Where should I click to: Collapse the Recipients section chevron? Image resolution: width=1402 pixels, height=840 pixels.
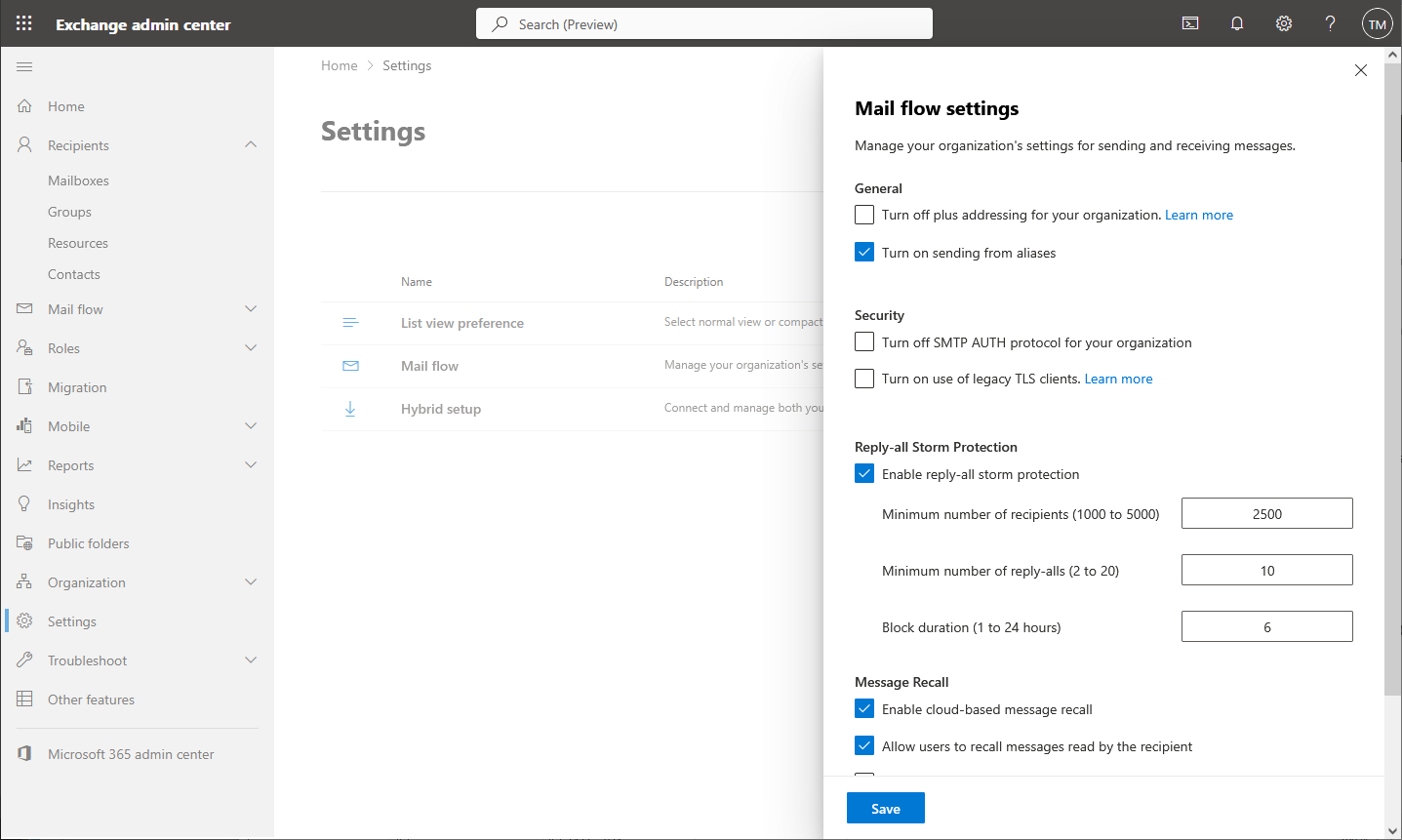(251, 144)
